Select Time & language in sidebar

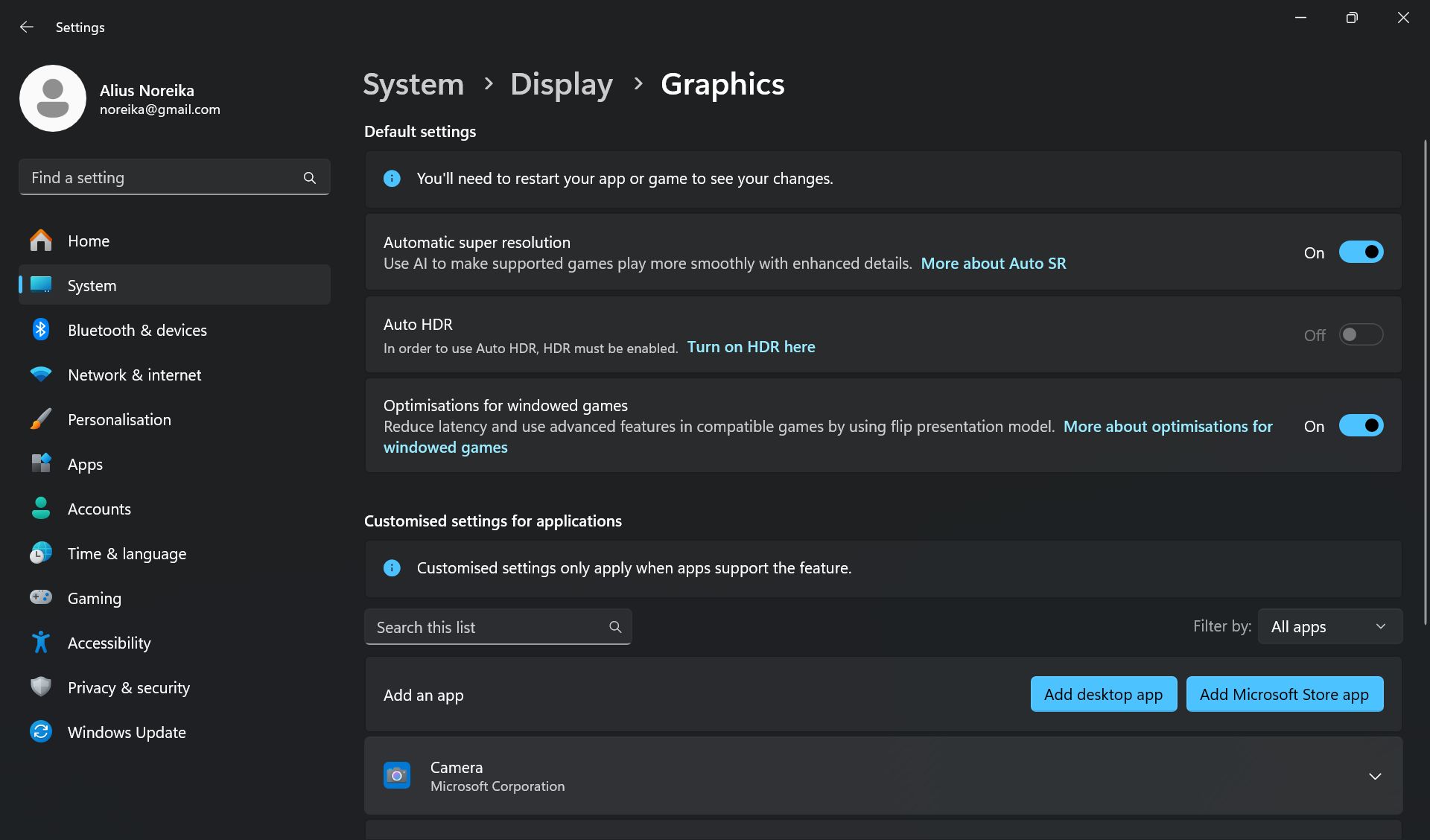pos(127,553)
